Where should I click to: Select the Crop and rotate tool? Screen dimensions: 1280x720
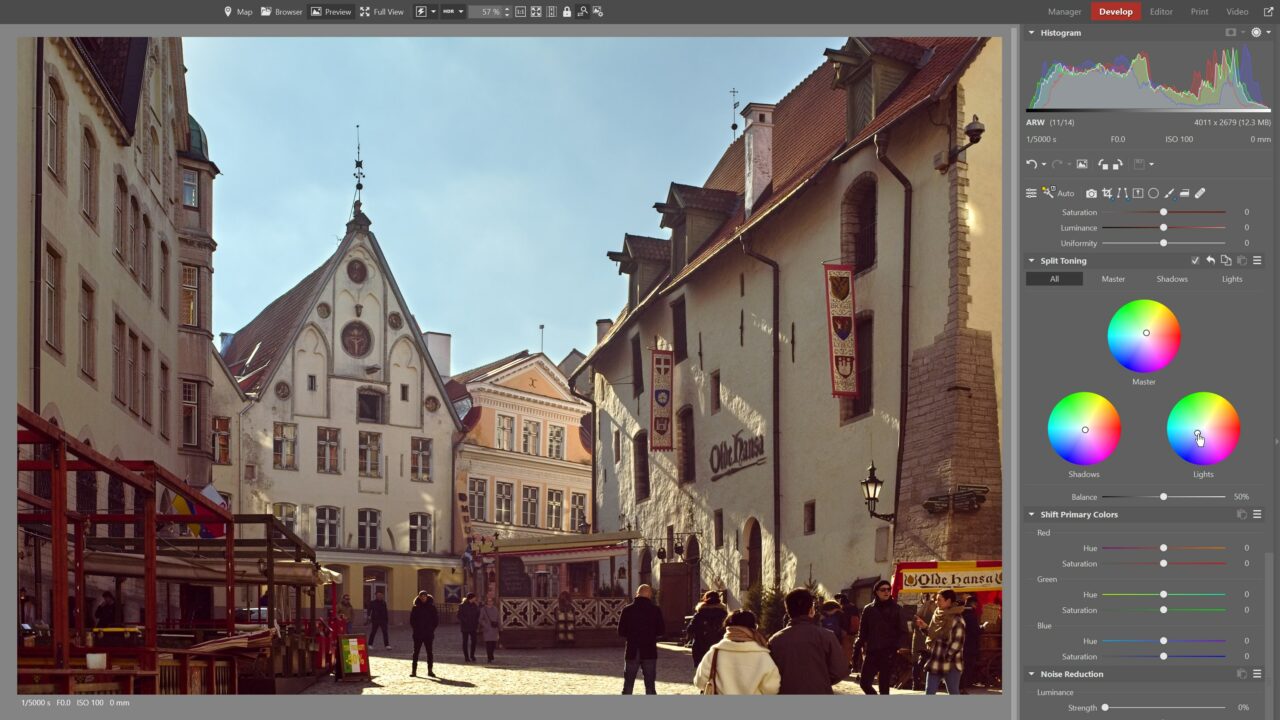pyautogui.click(x=1107, y=193)
